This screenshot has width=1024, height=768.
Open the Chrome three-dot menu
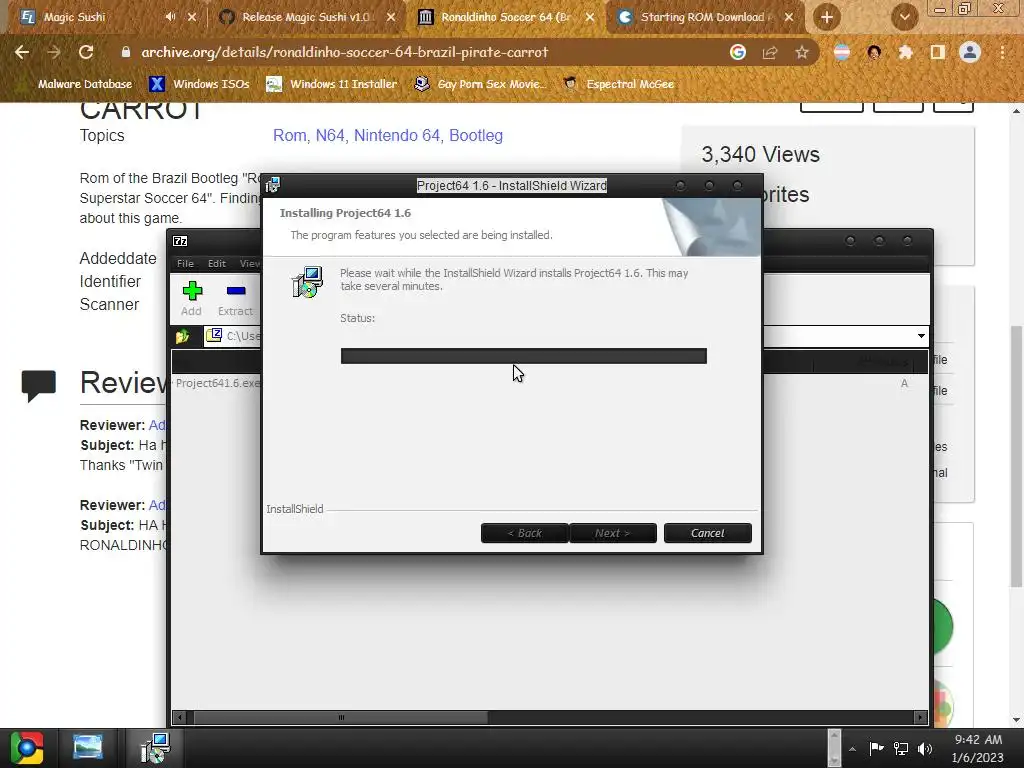[1002, 52]
